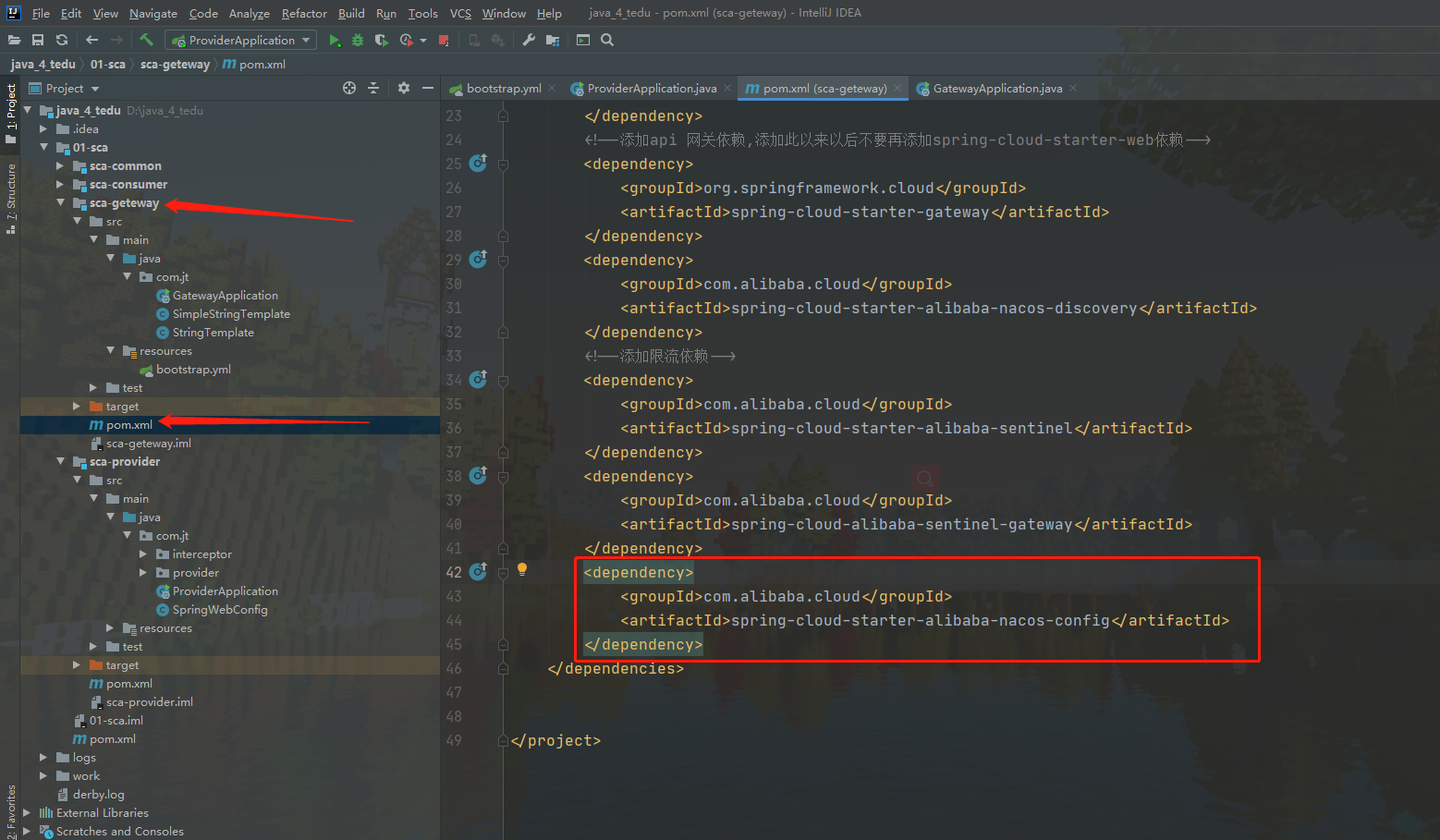
Task: Click the locate-in-tree target icon
Action: coord(349,88)
